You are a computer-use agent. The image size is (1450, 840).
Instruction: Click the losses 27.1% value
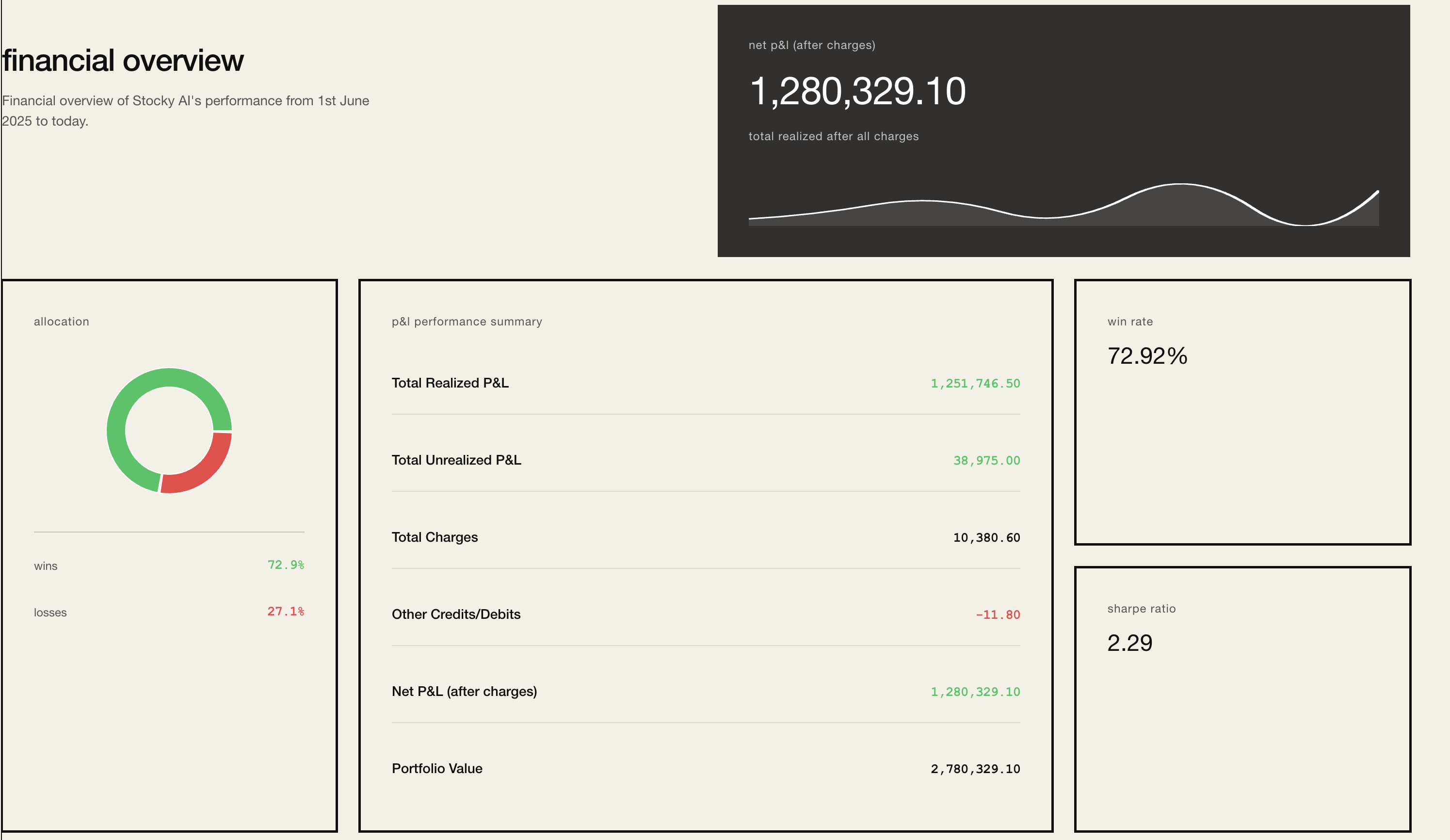click(x=286, y=612)
